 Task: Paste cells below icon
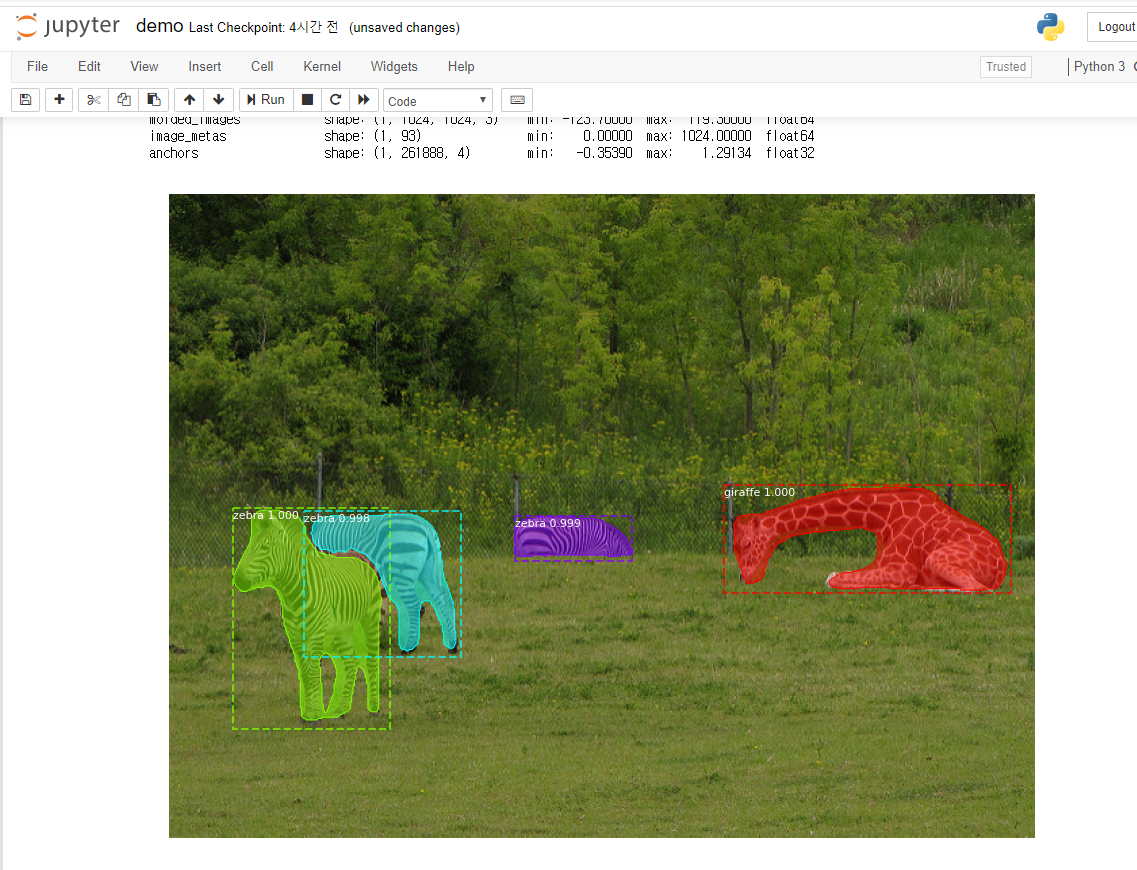tap(154, 99)
